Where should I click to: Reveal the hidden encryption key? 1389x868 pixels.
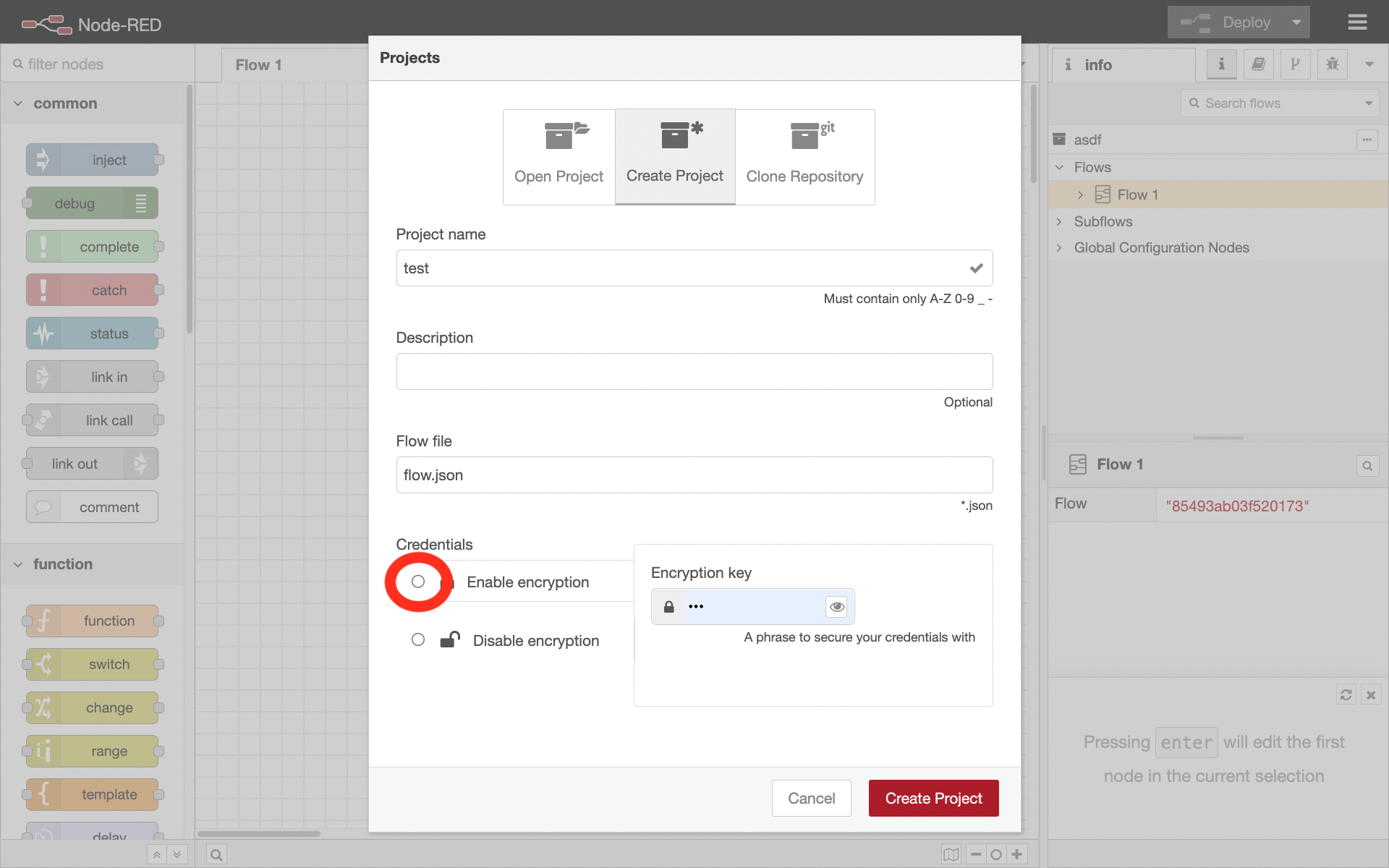pos(836,607)
